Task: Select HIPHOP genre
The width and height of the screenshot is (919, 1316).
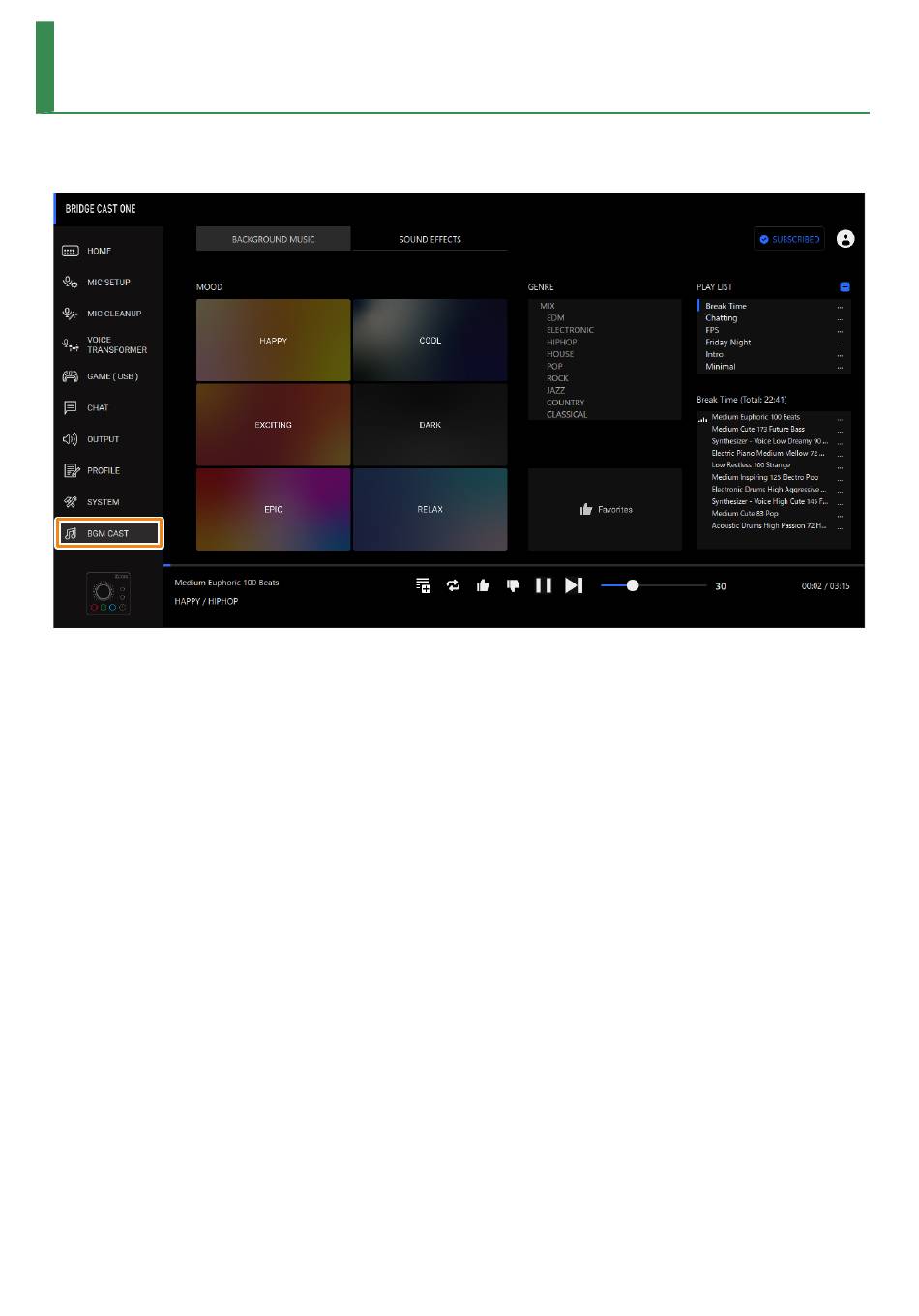Action: tap(561, 342)
